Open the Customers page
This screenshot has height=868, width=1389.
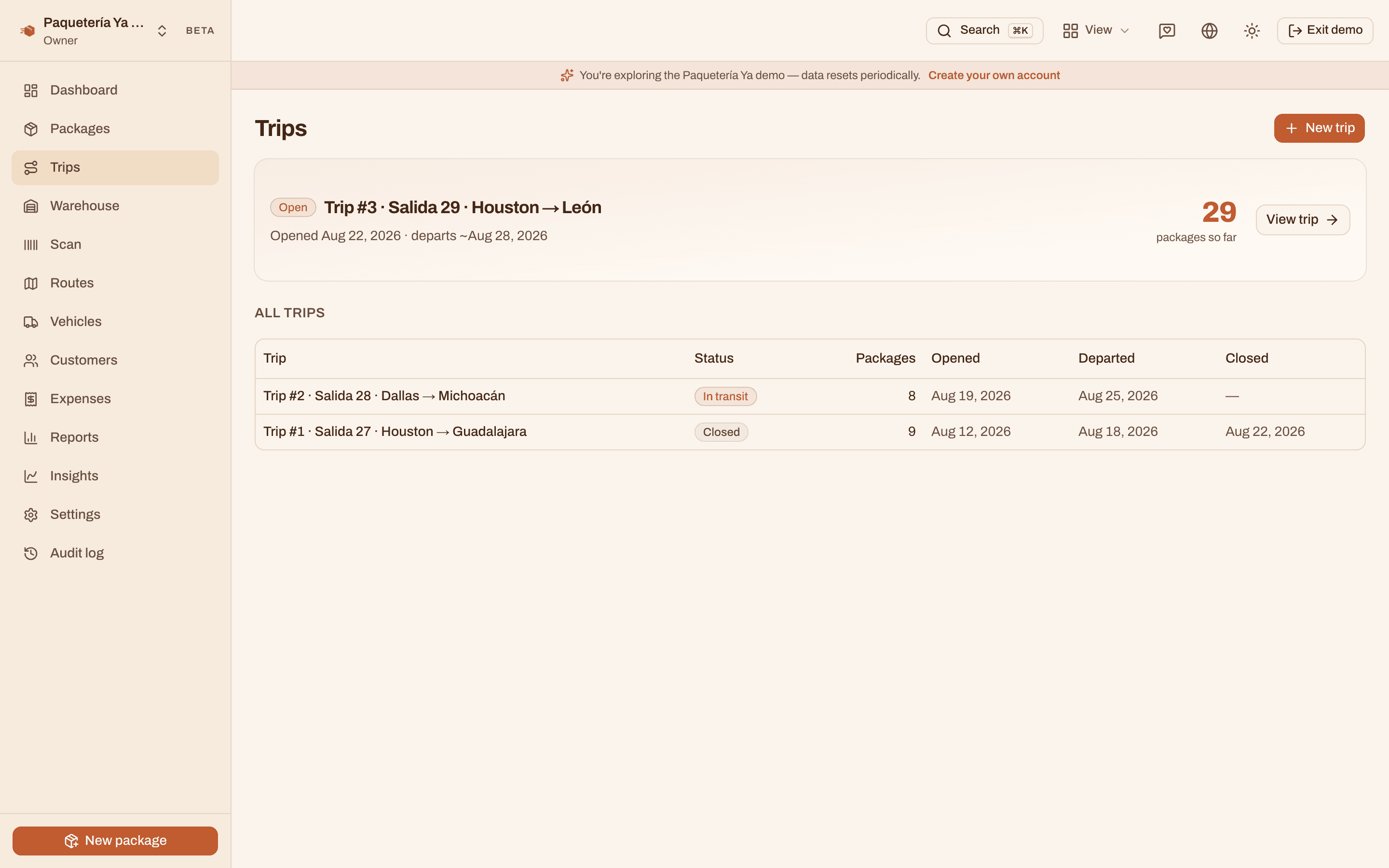(x=115, y=360)
